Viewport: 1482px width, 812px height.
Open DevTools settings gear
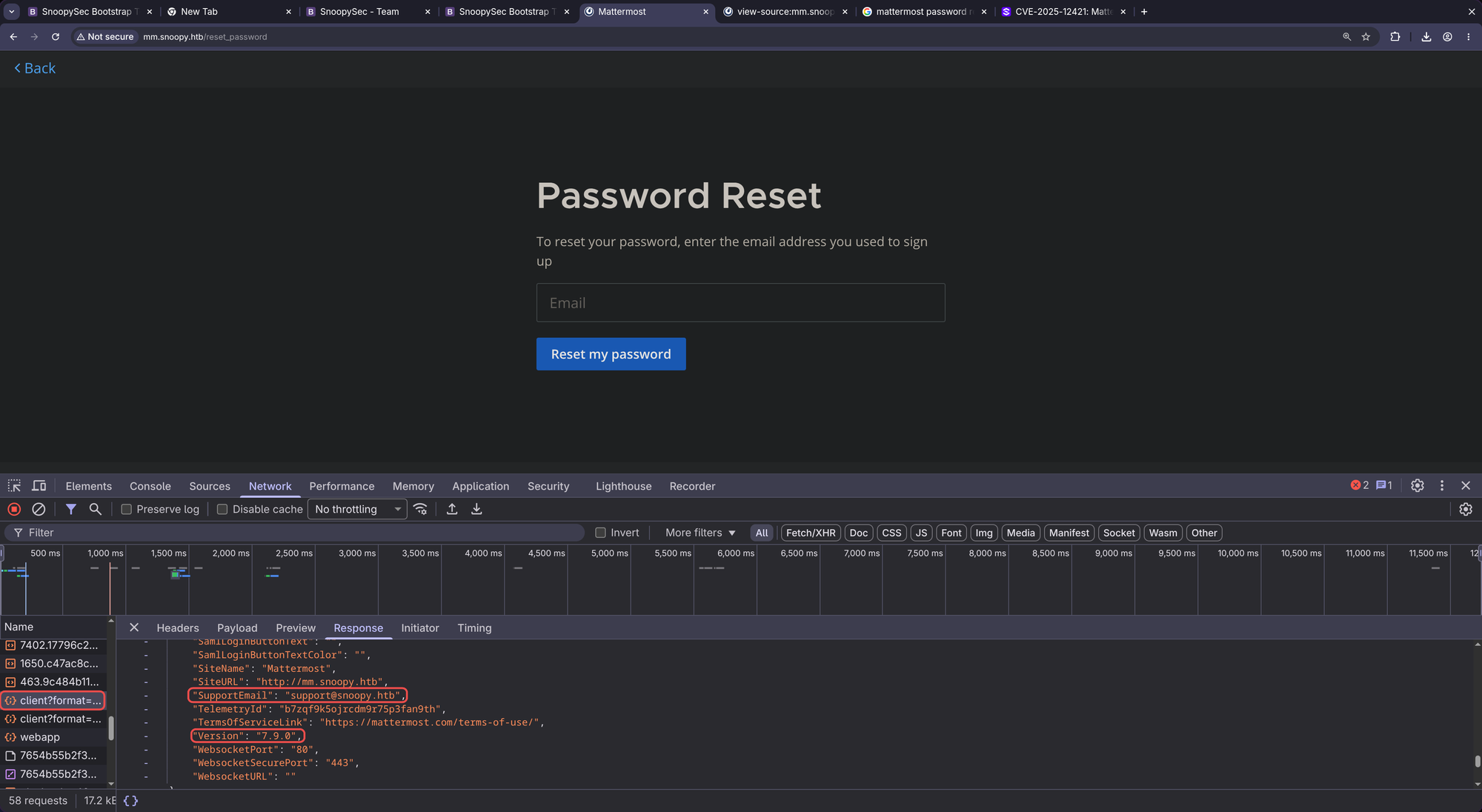pyautogui.click(x=1418, y=485)
